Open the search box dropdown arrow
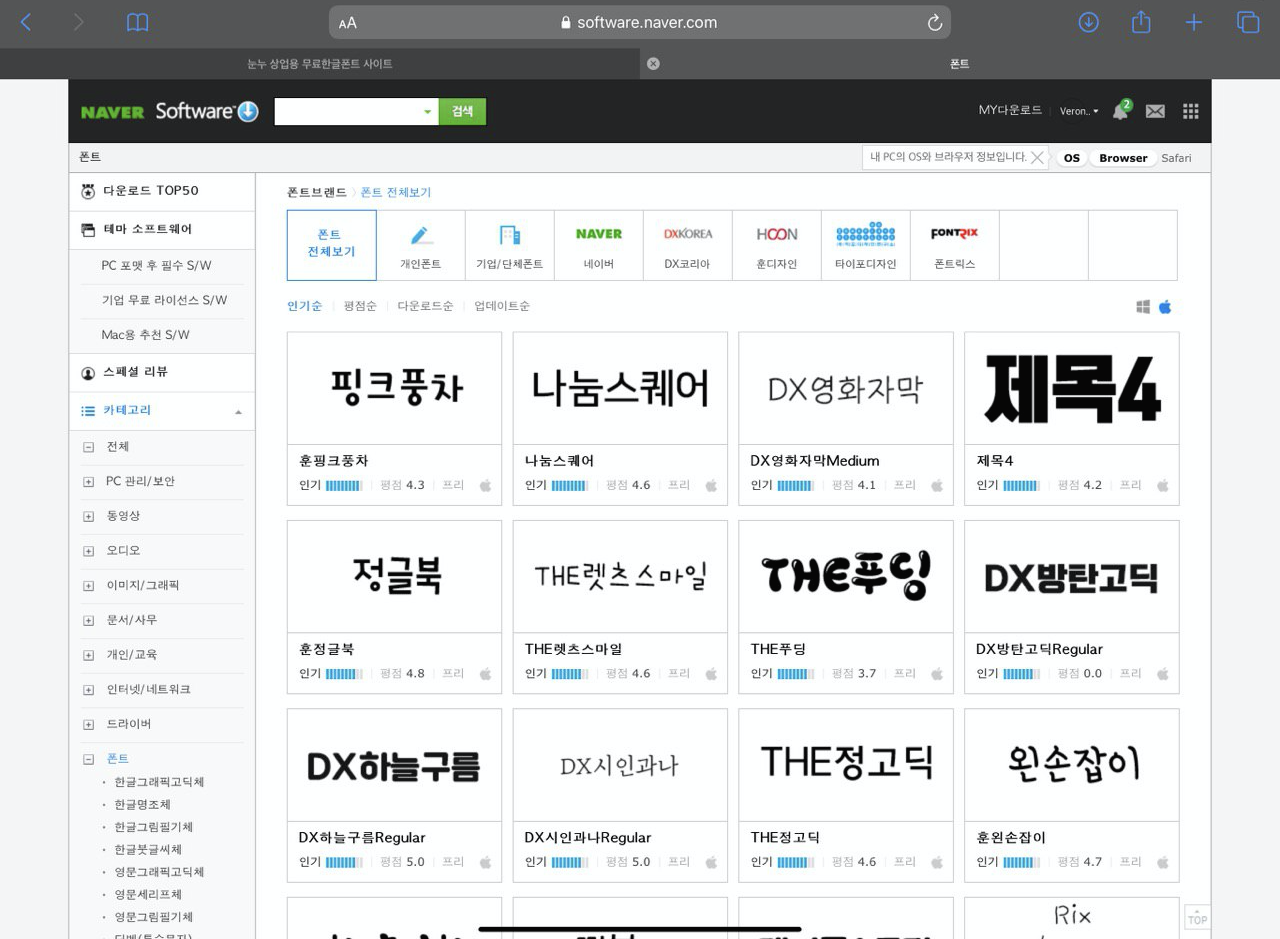The image size is (1280, 939). [427, 112]
